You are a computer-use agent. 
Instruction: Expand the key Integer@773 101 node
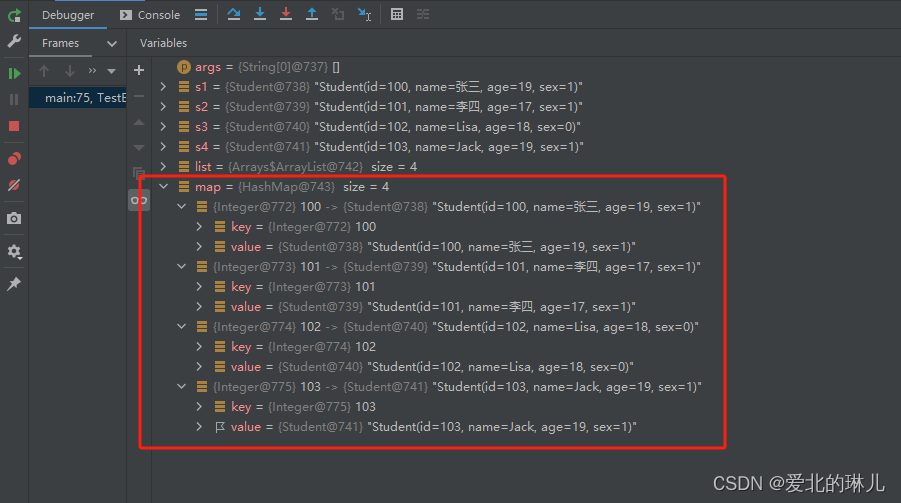coord(199,286)
